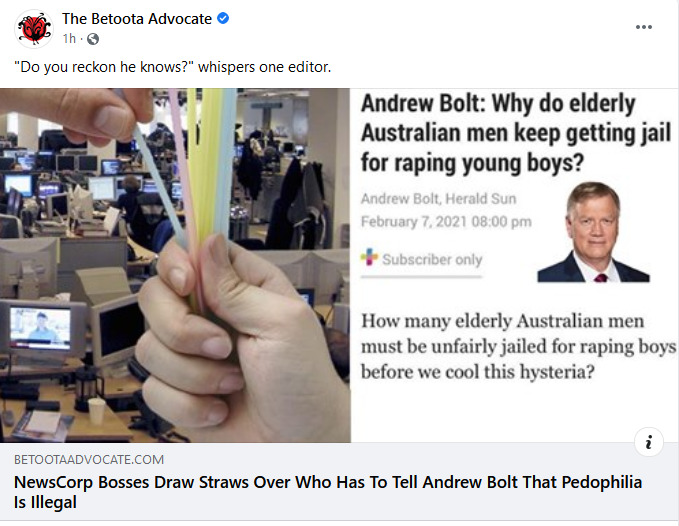Click the 'How many elderly Australian men' paragraph
679x526 pixels.
(518, 346)
